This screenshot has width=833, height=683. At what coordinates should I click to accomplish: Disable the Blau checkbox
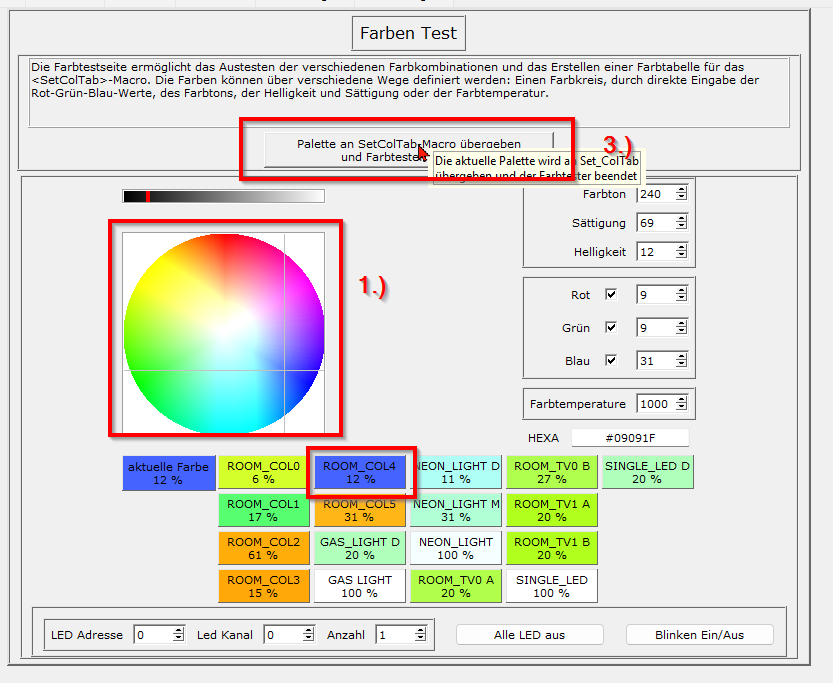(611, 361)
